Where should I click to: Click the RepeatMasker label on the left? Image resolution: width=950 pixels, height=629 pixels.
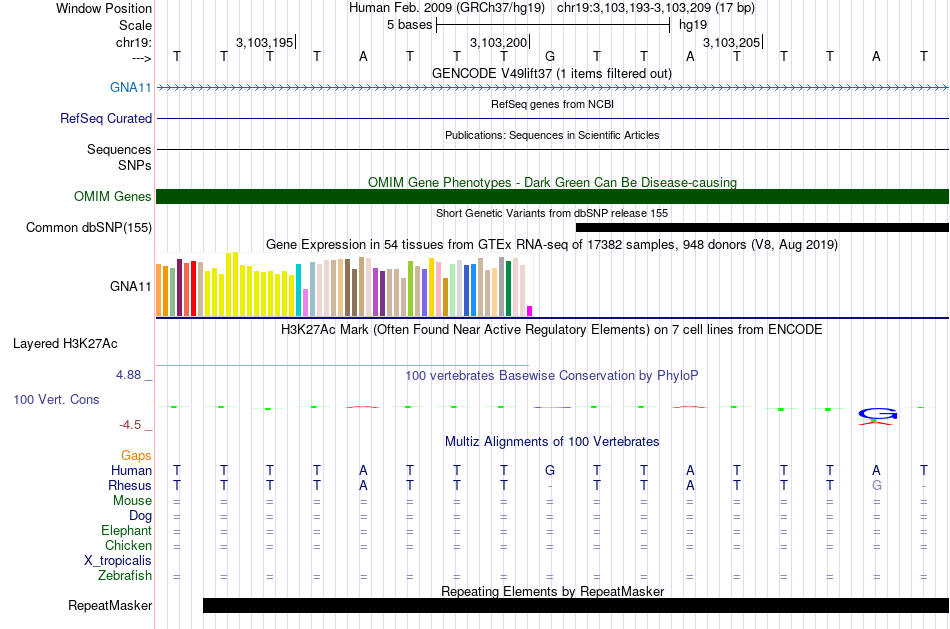click(x=110, y=606)
